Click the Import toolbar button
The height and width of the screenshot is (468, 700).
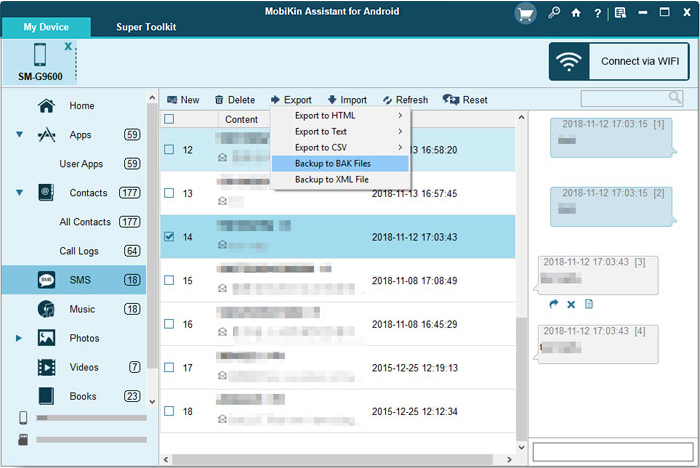coord(347,100)
